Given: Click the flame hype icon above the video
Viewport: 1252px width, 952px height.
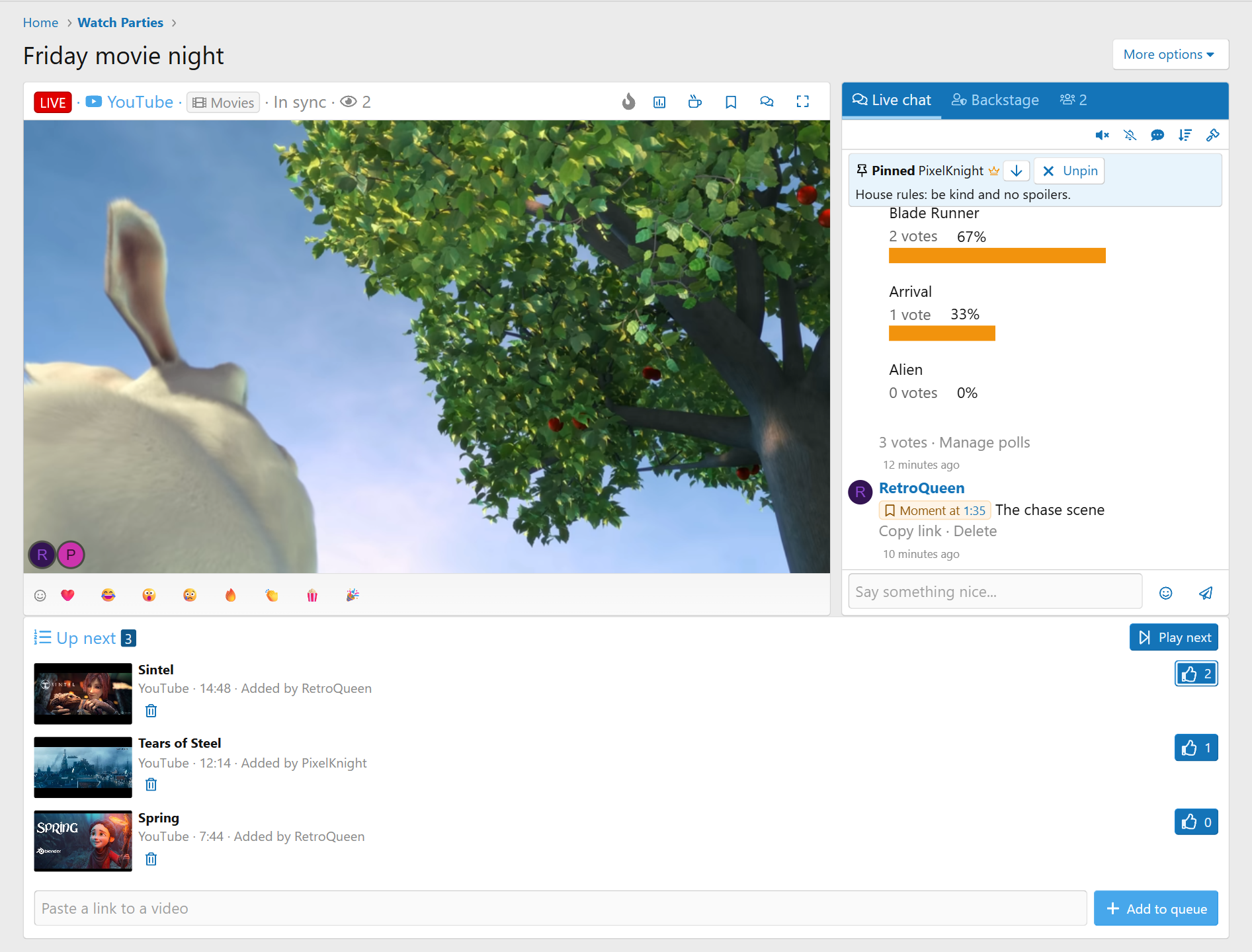Looking at the screenshot, I should point(628,102).
